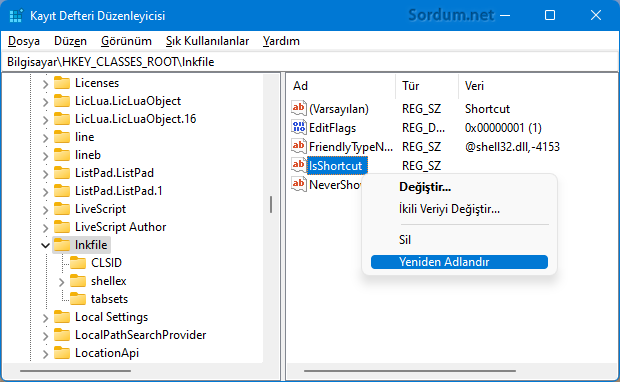620x382 pixels.
Task: Click the string icon of FriendlyTypeN... value
Action: pyautogui.click(x=299, y=146)
